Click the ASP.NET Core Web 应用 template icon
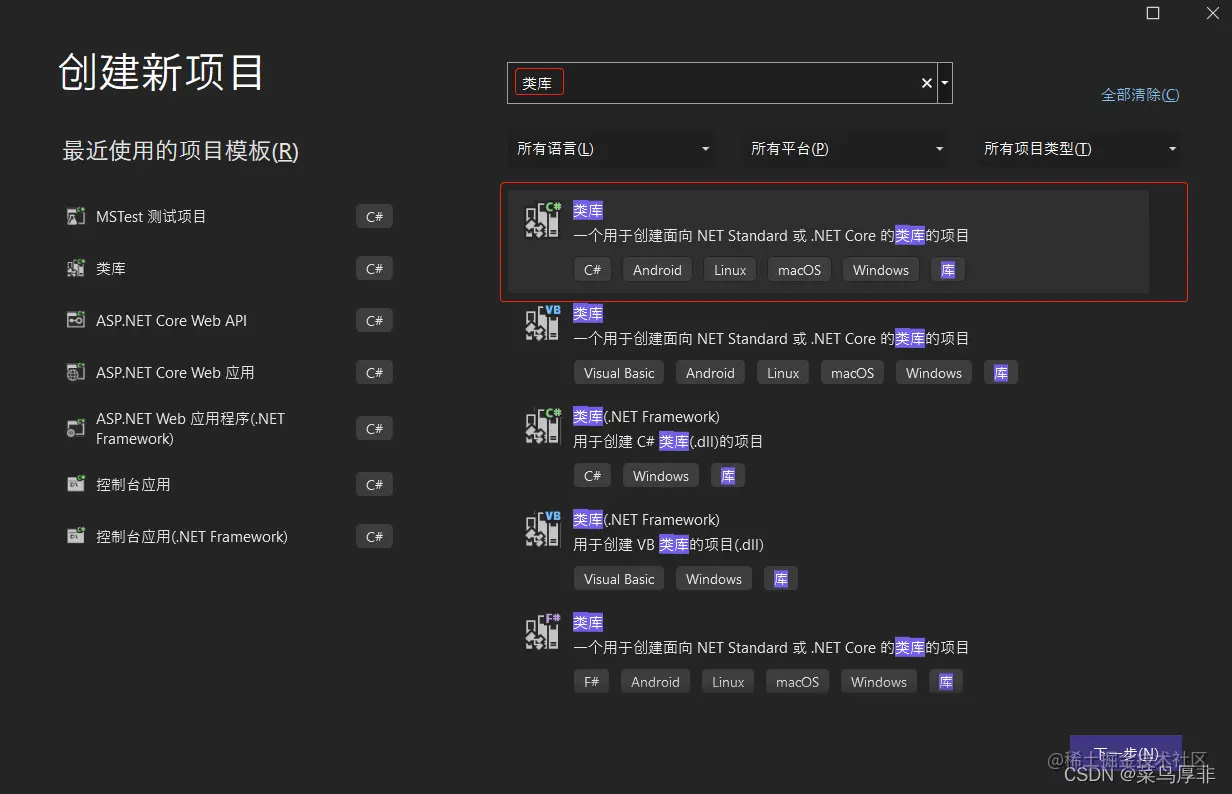The width and height of the screenshot is (1232, 794). (75, 372)
